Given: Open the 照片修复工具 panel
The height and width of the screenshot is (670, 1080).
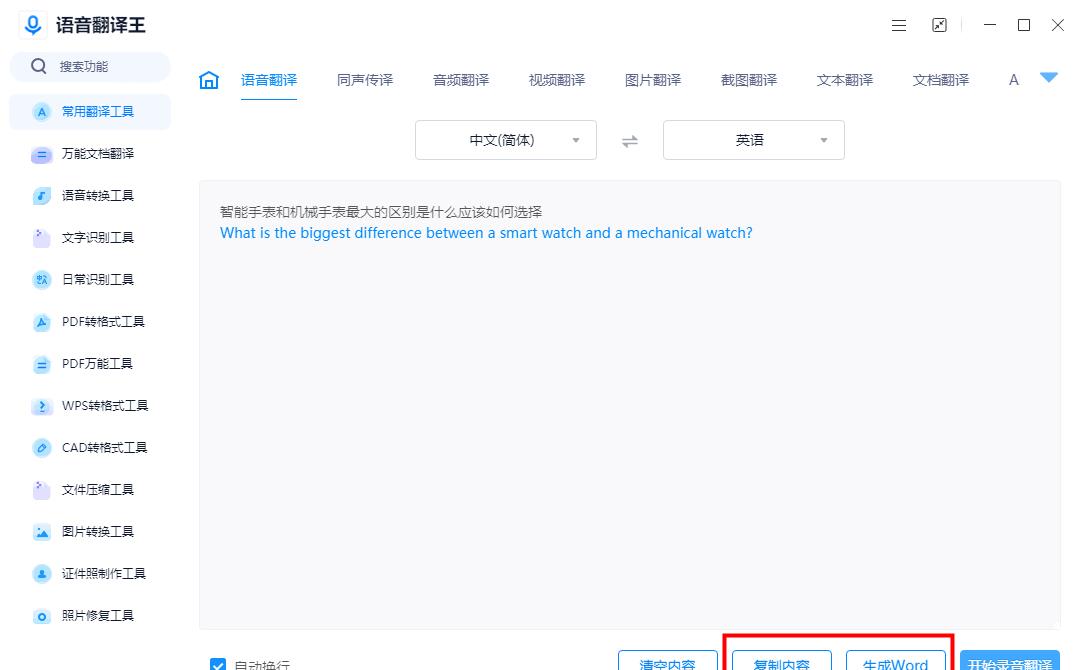Looking at the screenshot, I should (90, 615).
